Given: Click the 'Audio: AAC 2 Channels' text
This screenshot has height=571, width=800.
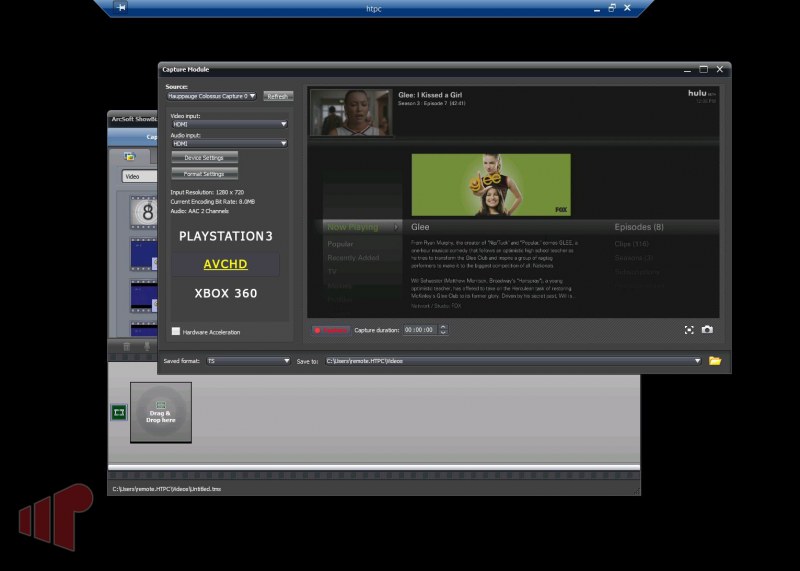Looking at the screenshot, I should (199, 211).
